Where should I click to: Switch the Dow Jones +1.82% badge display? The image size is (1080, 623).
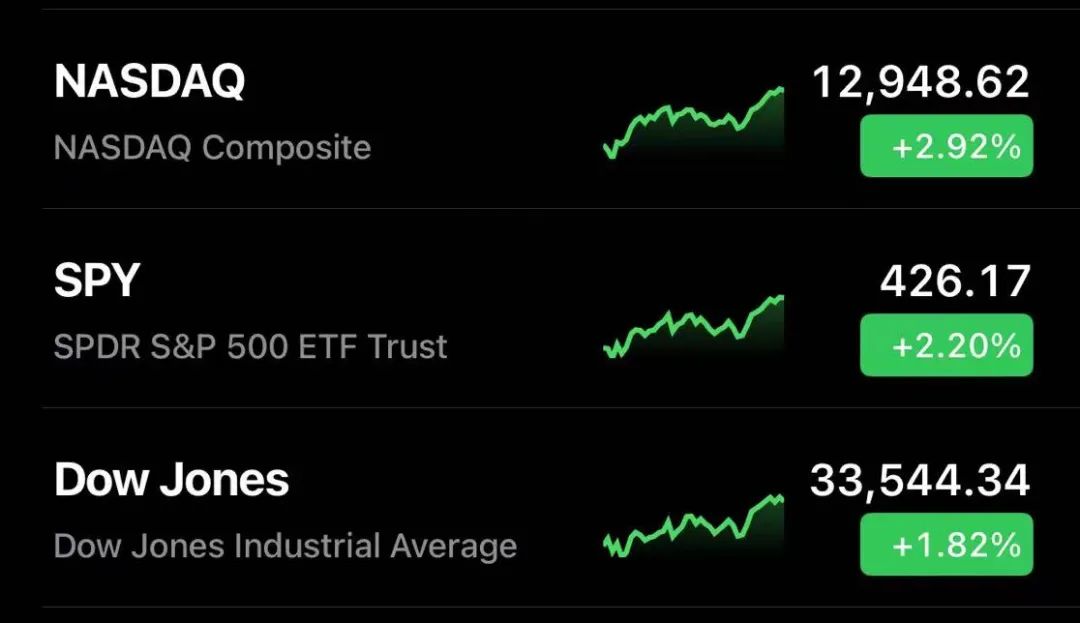946,545
